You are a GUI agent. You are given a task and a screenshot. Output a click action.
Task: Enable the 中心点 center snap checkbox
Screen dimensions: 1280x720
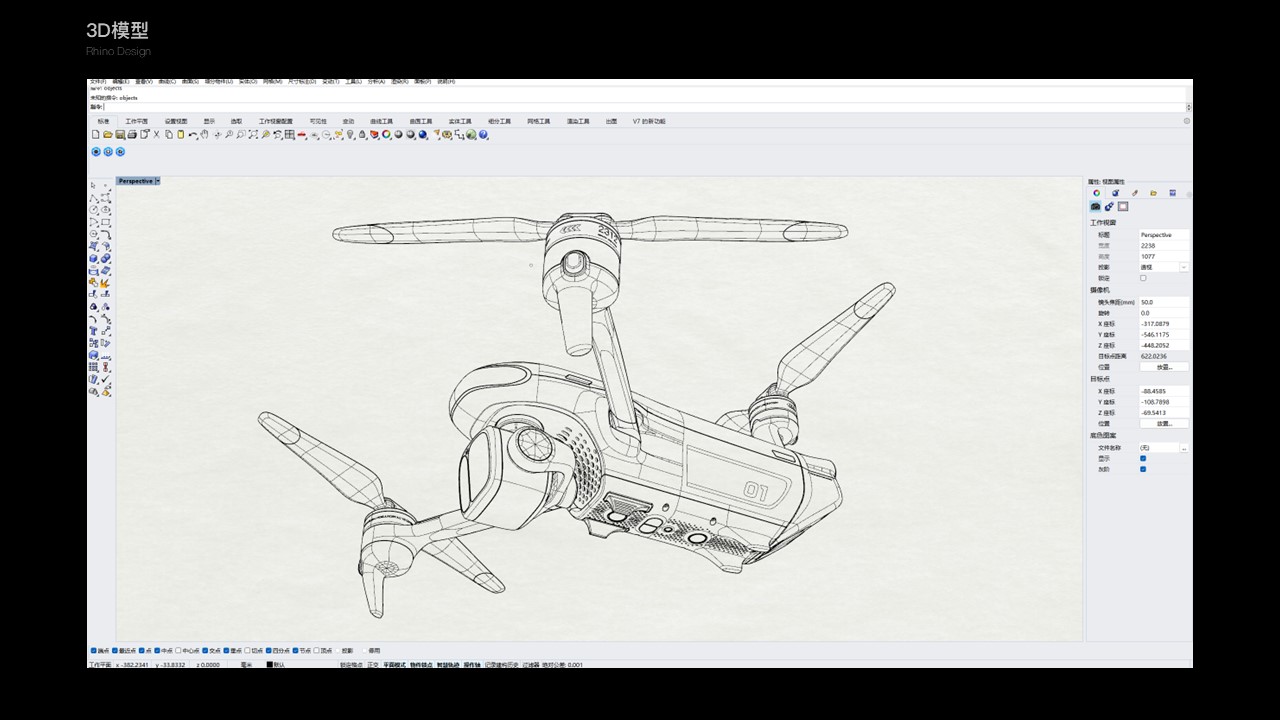point(178,651)
